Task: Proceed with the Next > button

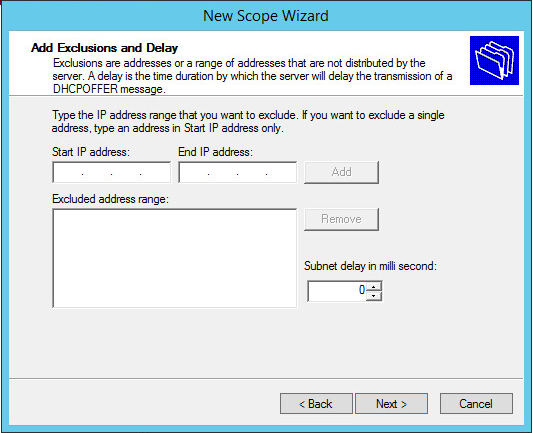Action: click(391, 404)
